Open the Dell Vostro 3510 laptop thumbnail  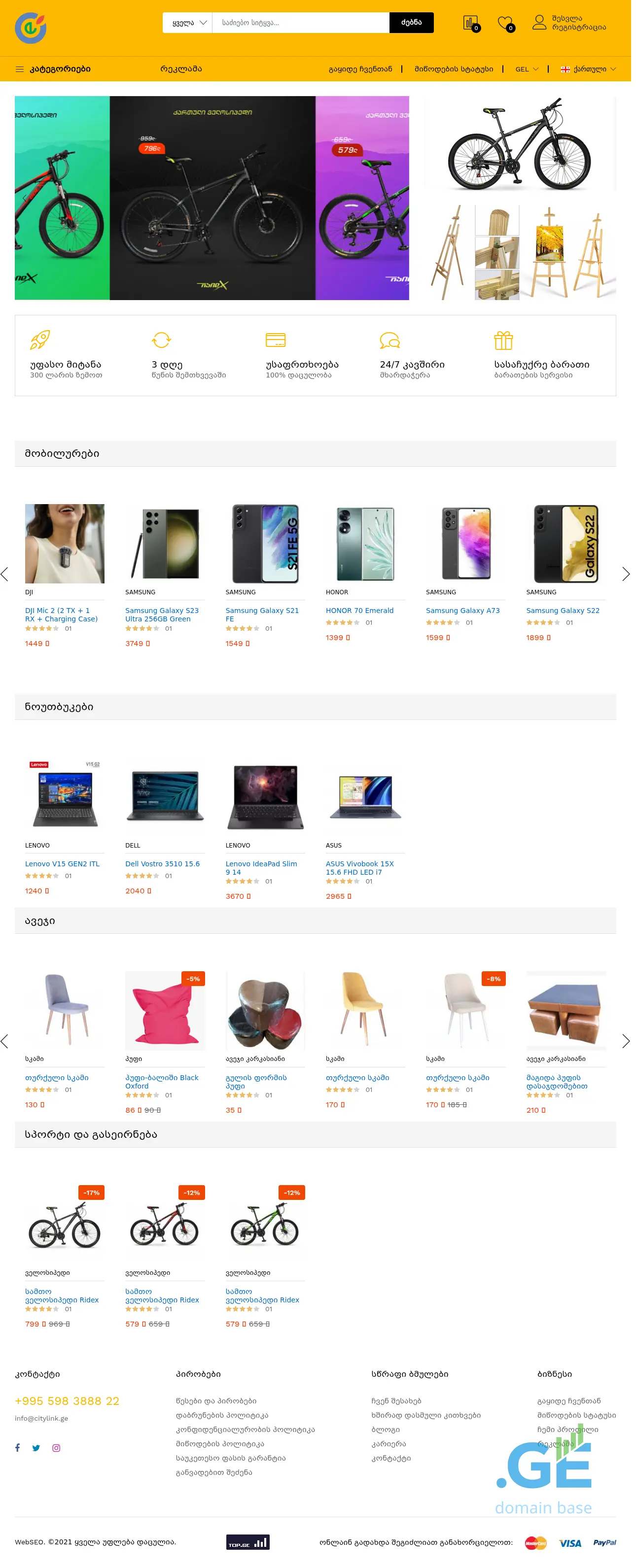(165, 796)
